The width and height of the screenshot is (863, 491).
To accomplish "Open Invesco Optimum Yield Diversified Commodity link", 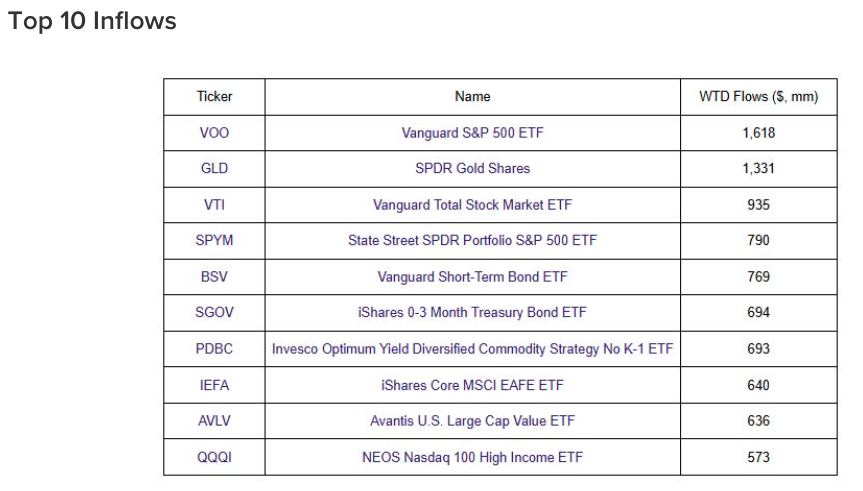I will tap(472, 349).
